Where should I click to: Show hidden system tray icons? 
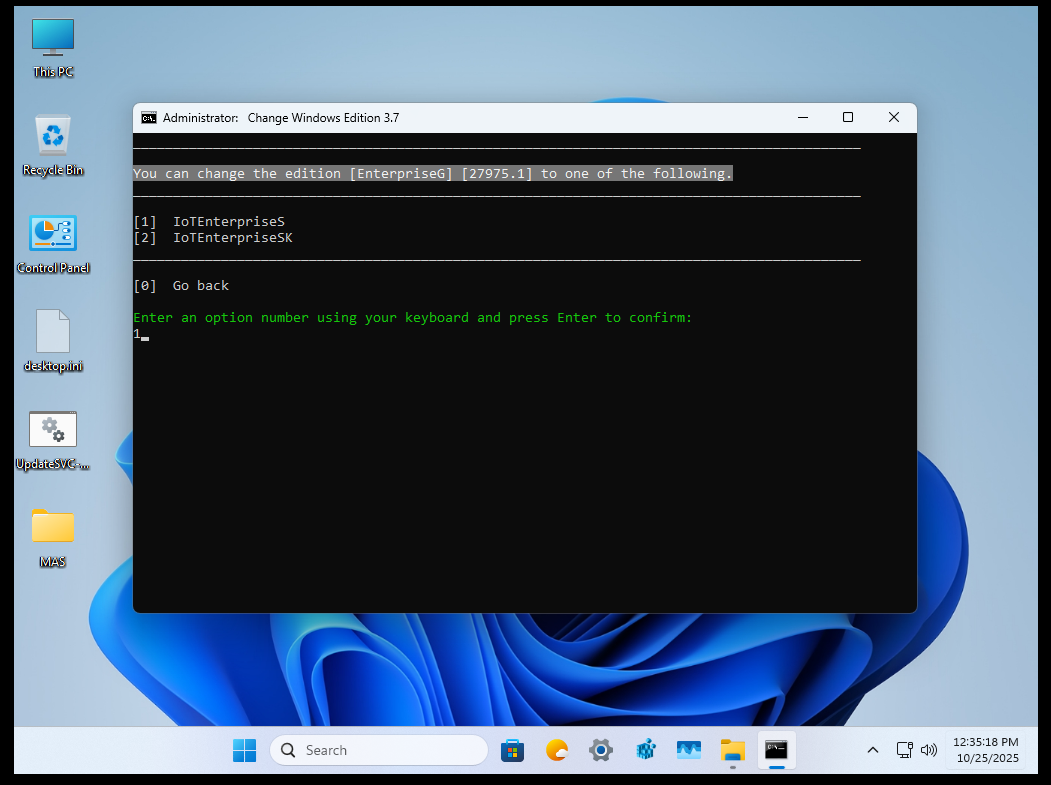[x=873, y=750]
